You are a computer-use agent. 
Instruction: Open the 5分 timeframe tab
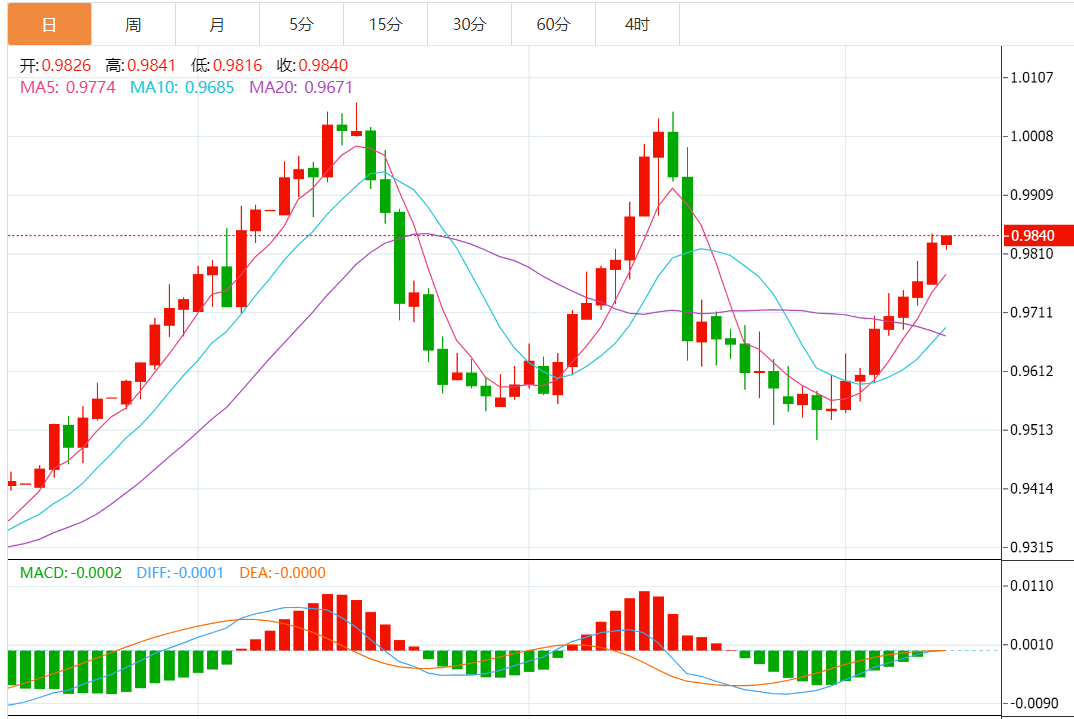(301, 25)
